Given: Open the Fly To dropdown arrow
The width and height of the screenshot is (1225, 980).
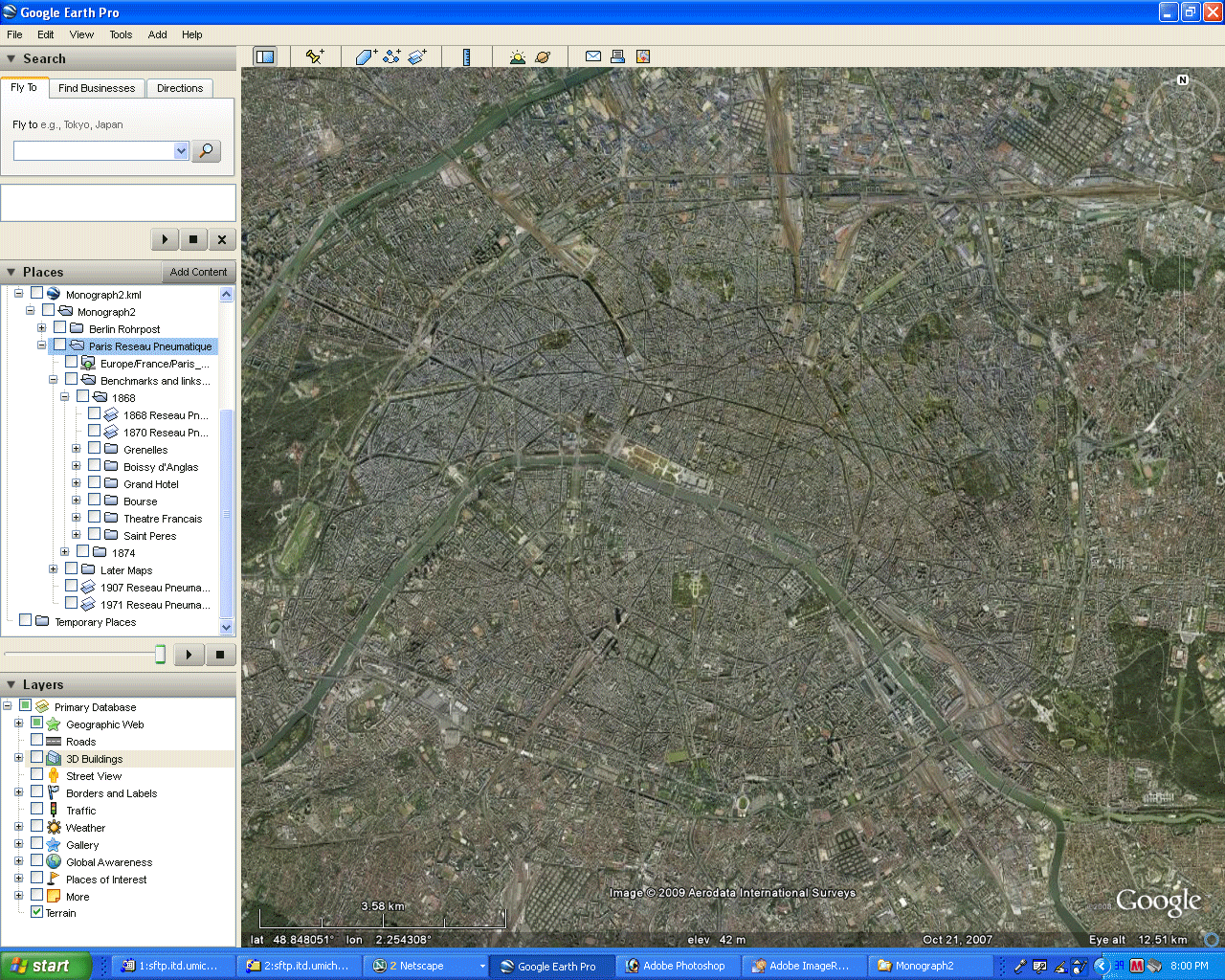Looking at the screenshot, I should 181,150.
